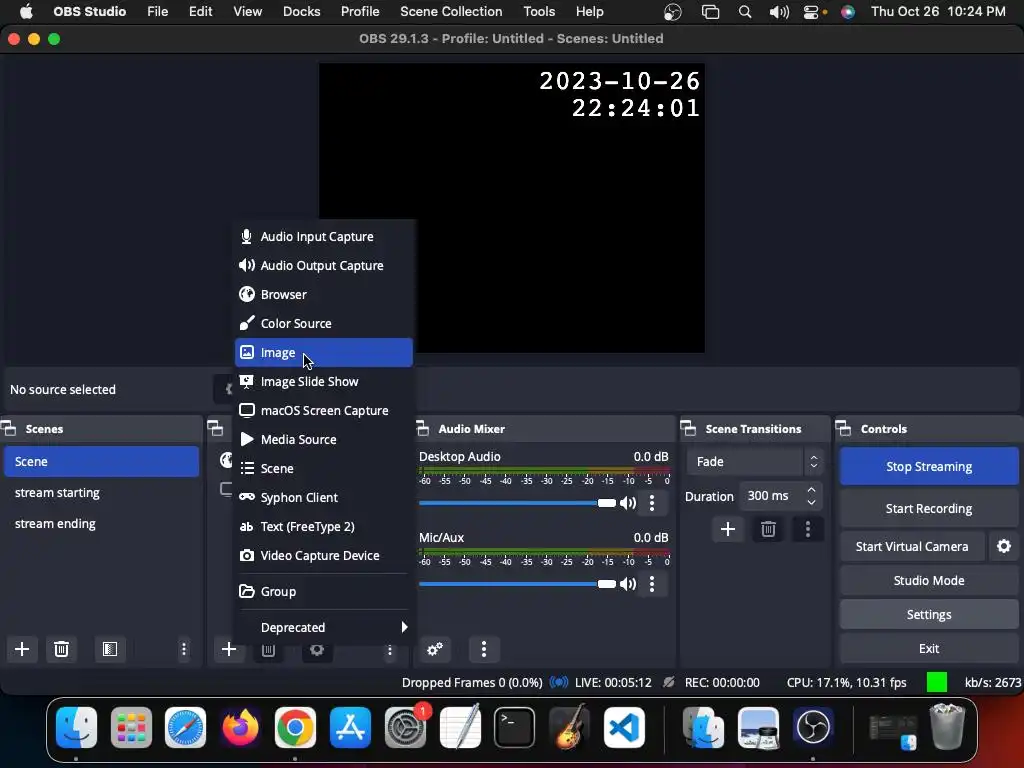Screen dimensions: 1024x768
Task: Select Video Capture Device source
Action: [x=323, y=556]
